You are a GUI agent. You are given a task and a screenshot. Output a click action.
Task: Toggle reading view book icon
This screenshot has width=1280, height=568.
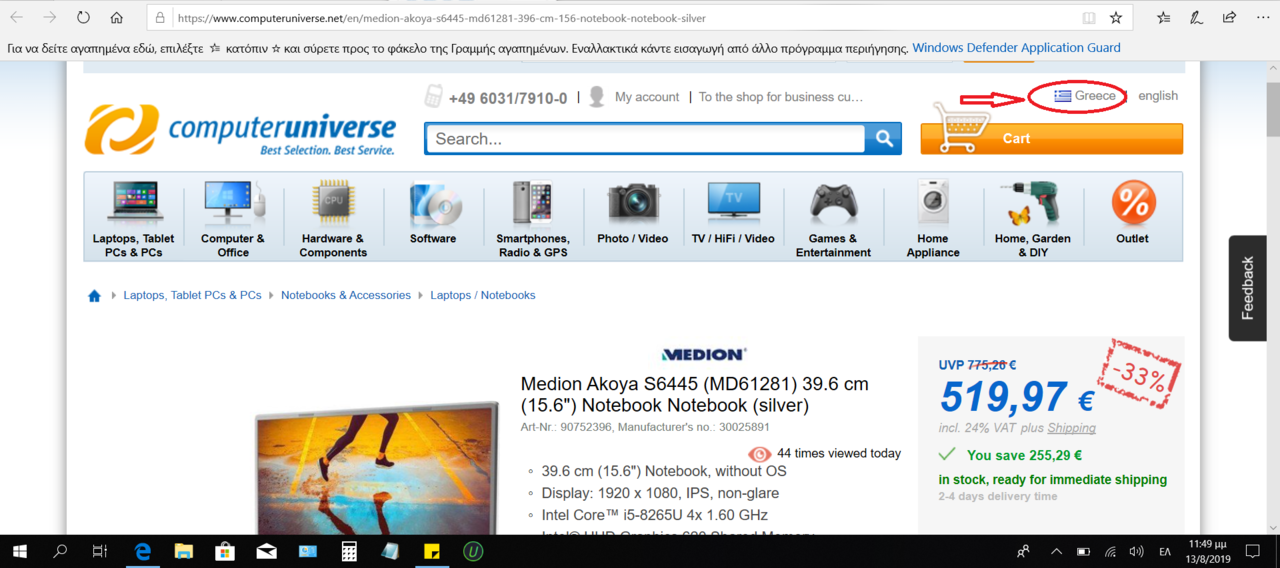pos(1089,18)
